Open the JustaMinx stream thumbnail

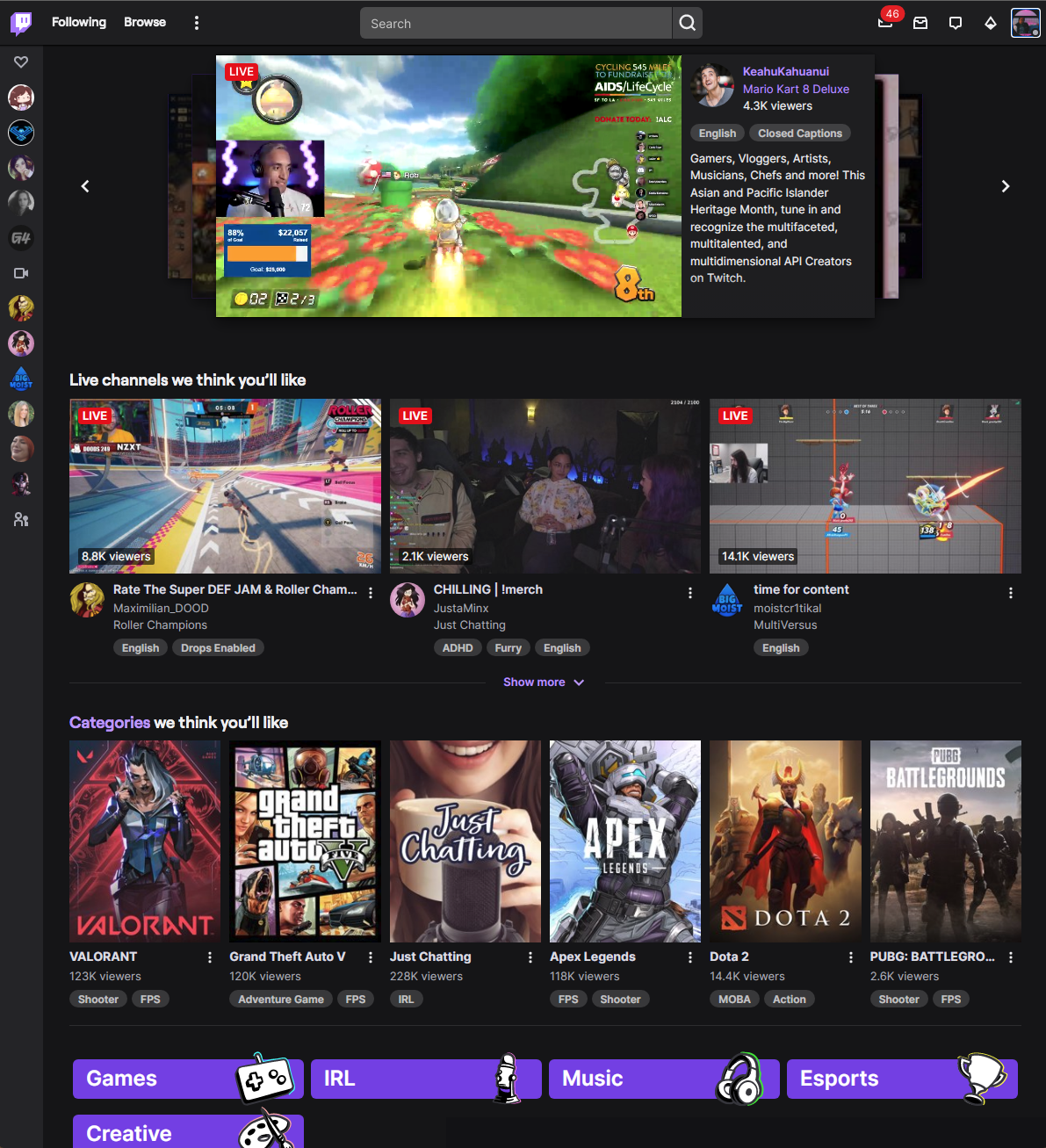pyautogui.click(x=545, y=487)
